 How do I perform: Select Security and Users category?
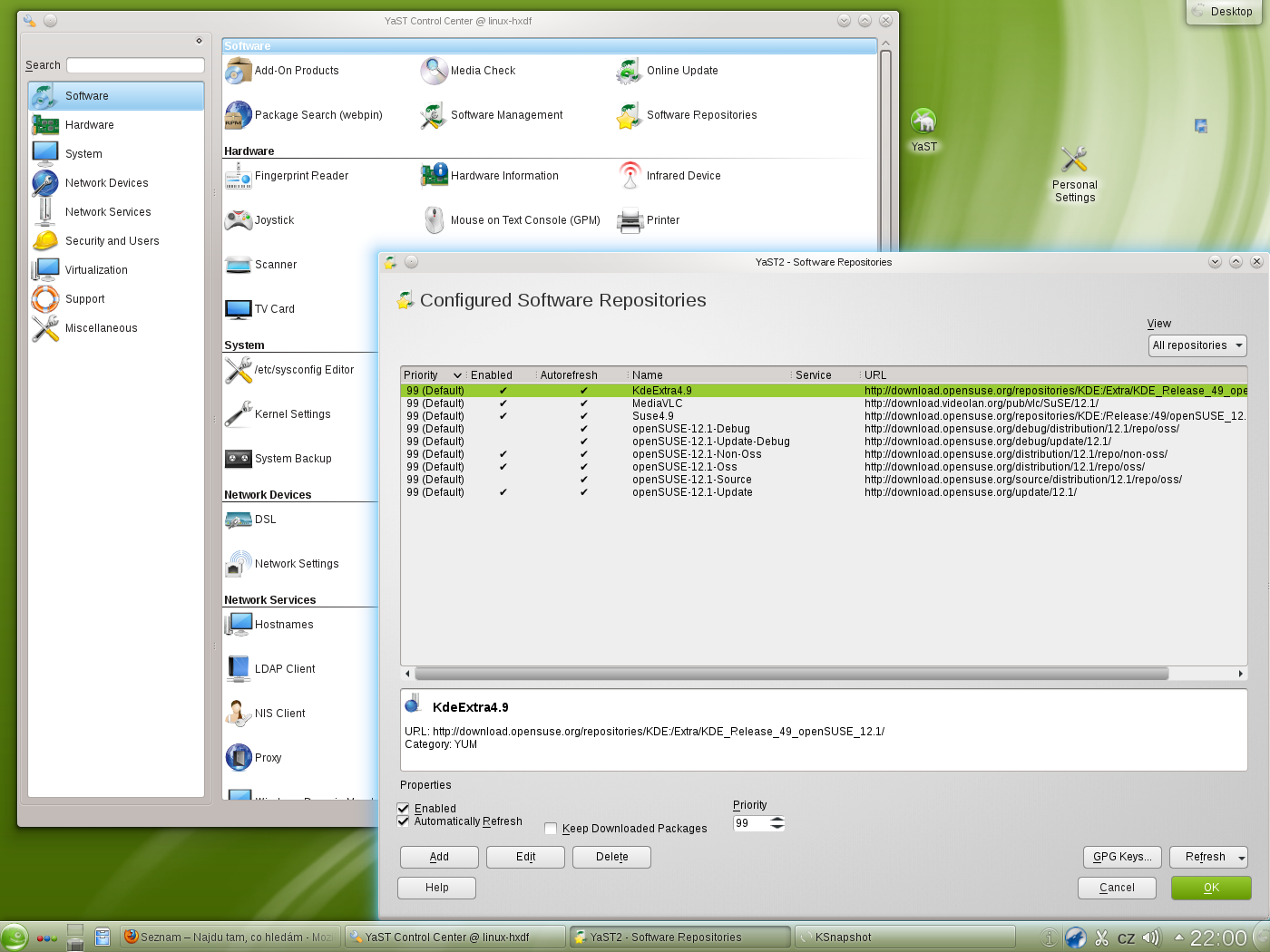coord(116,241)
